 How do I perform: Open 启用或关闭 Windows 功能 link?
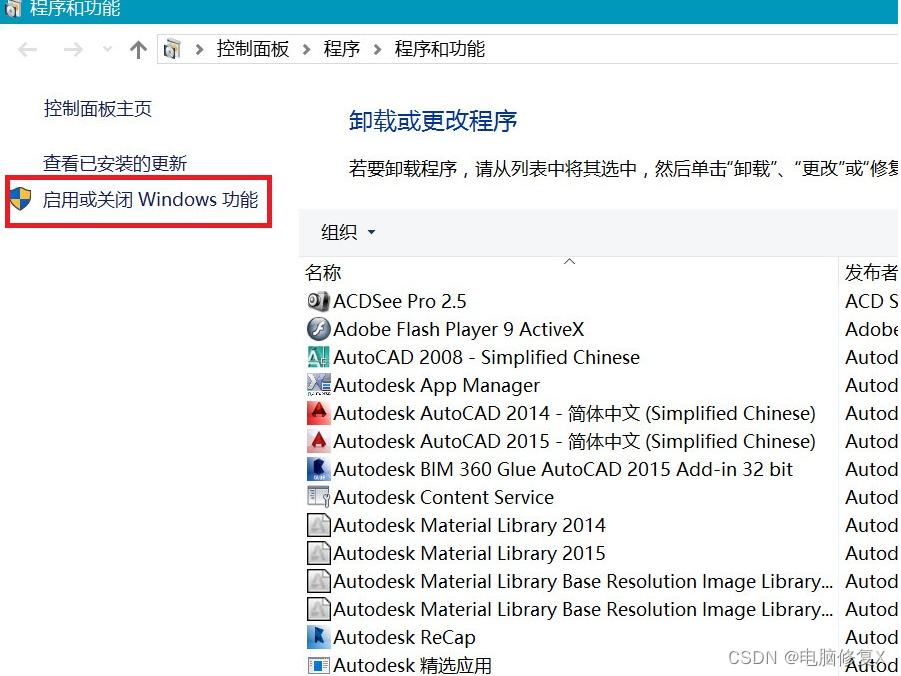click(x=151, y=199)
